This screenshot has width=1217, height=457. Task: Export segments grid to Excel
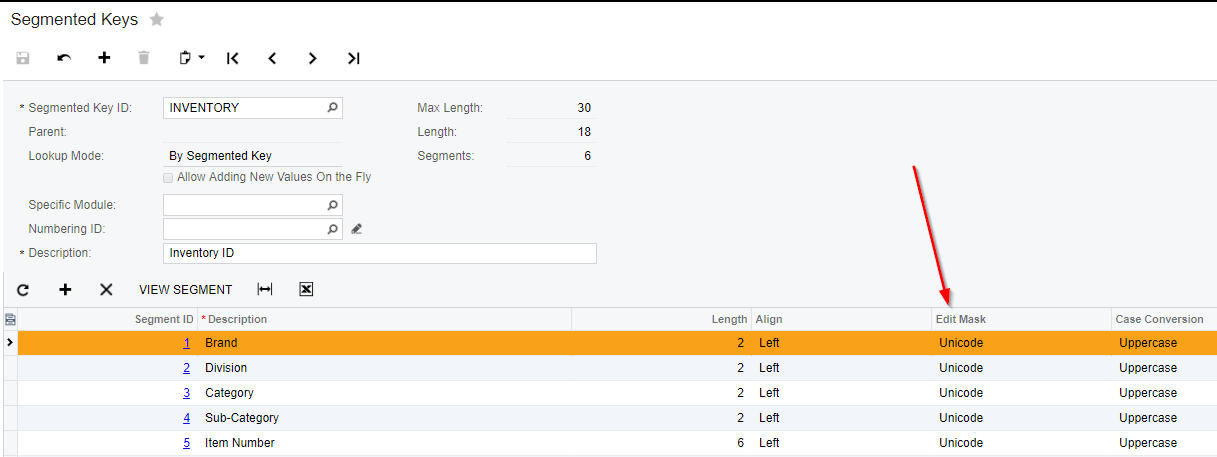tap(306, 290)
